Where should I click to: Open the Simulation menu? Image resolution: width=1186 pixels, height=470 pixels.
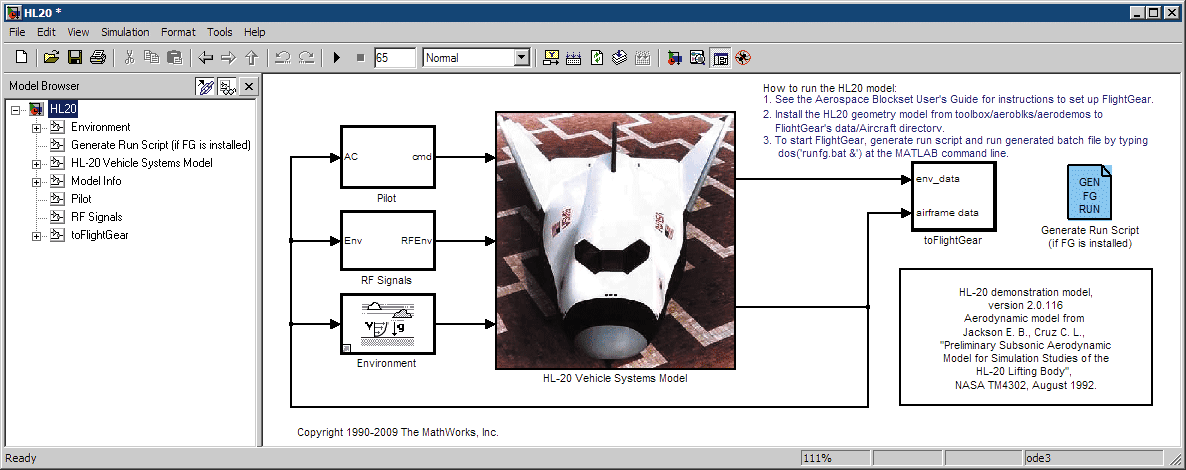click(124, 32)
